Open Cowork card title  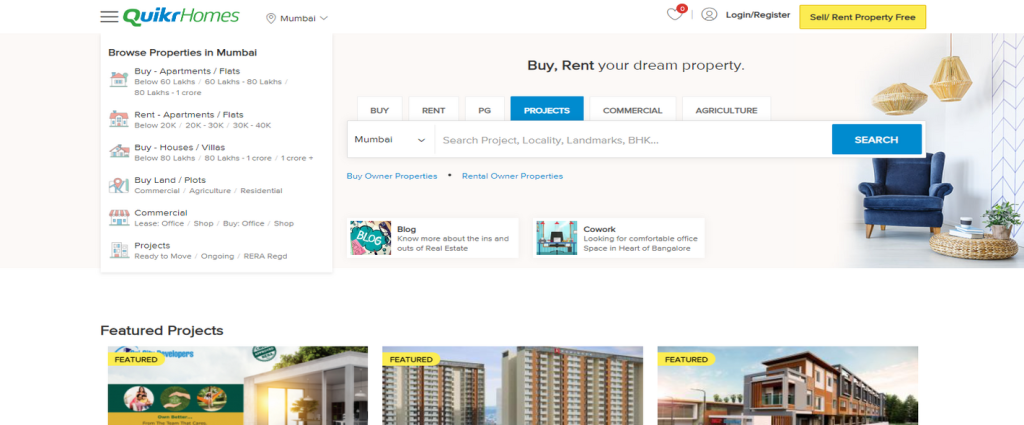point(600,229)
